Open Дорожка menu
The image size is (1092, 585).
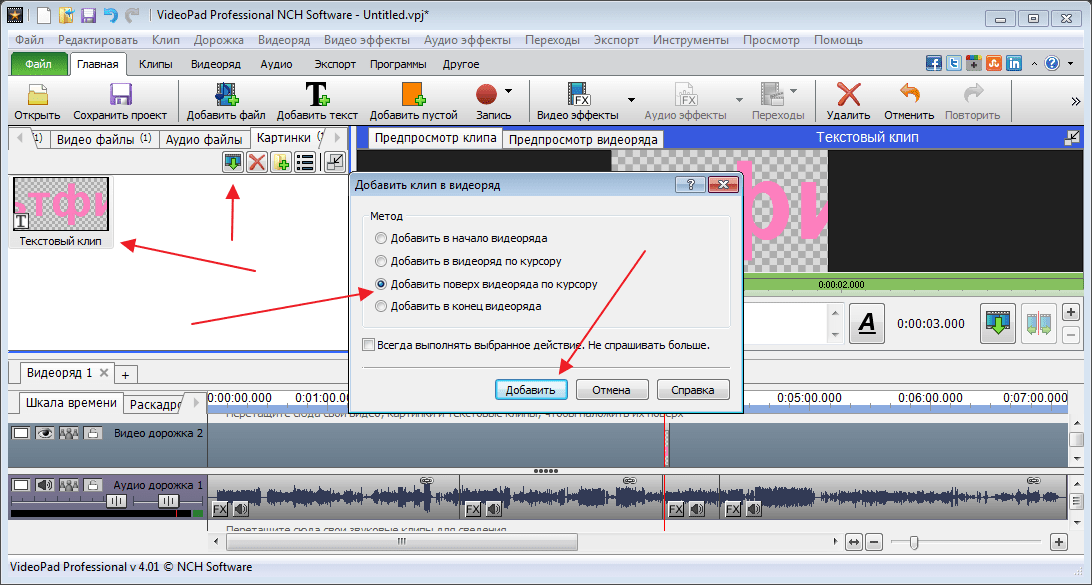point(219,40)
